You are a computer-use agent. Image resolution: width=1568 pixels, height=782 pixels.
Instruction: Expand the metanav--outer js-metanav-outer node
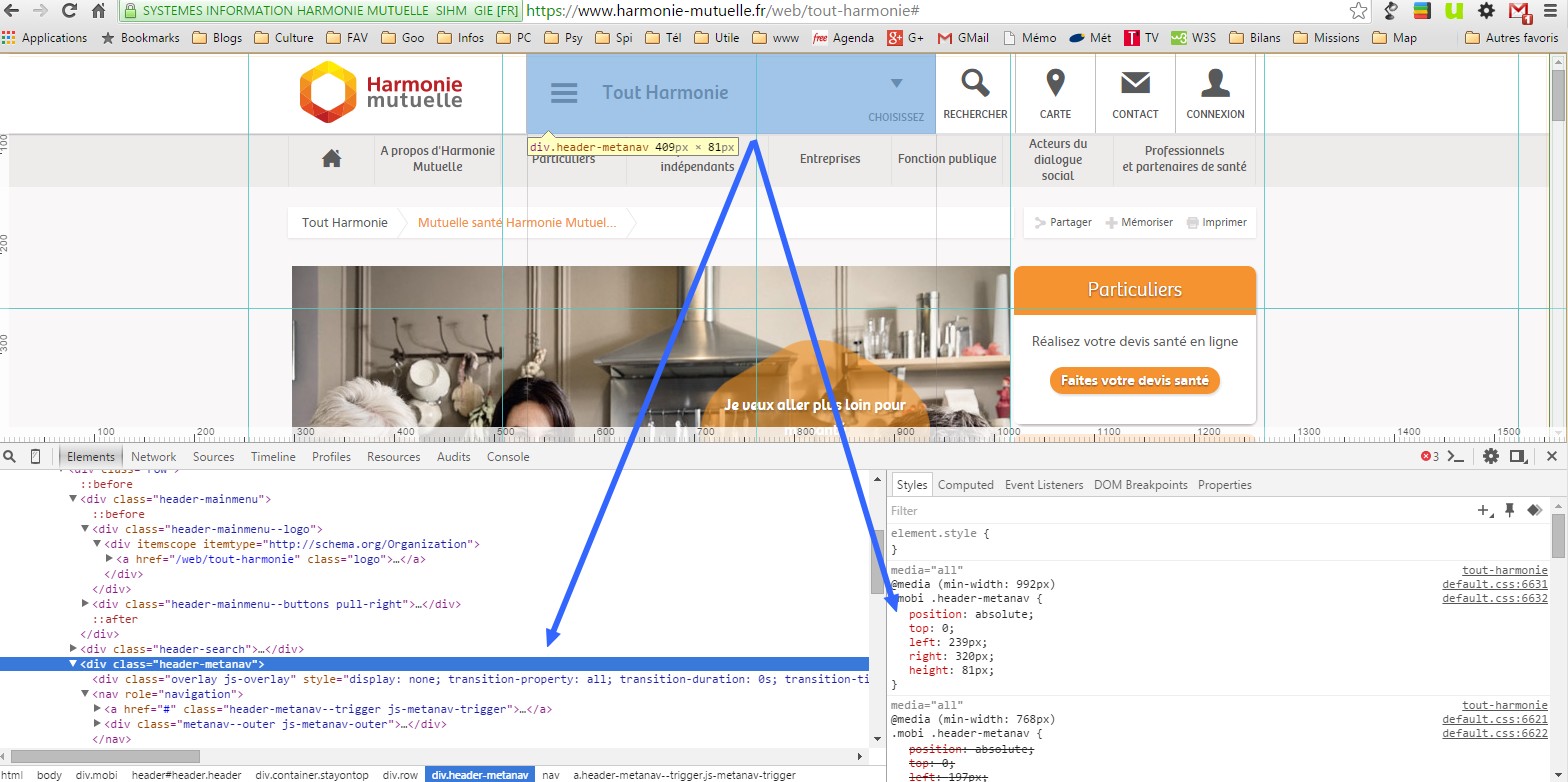97,724
